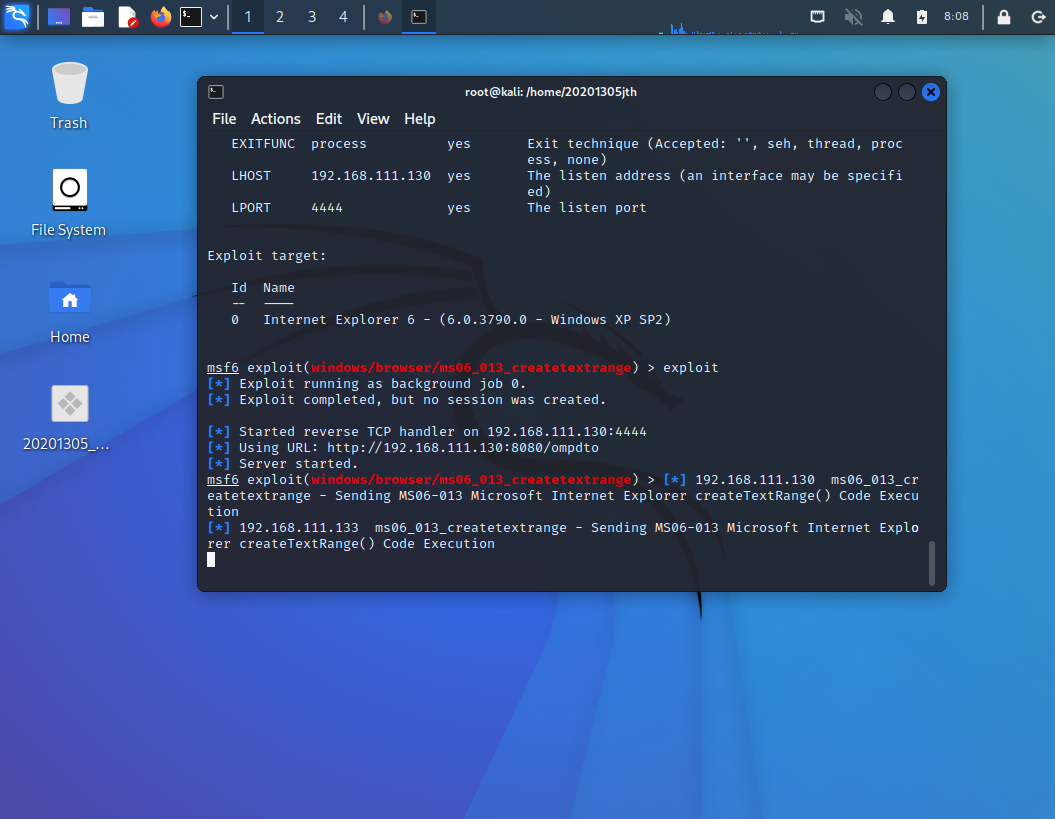Screen dimensions: 1055x819
Task: Expand the terminal launcher dropdown arrow
Action: click(x=214, y=17)
